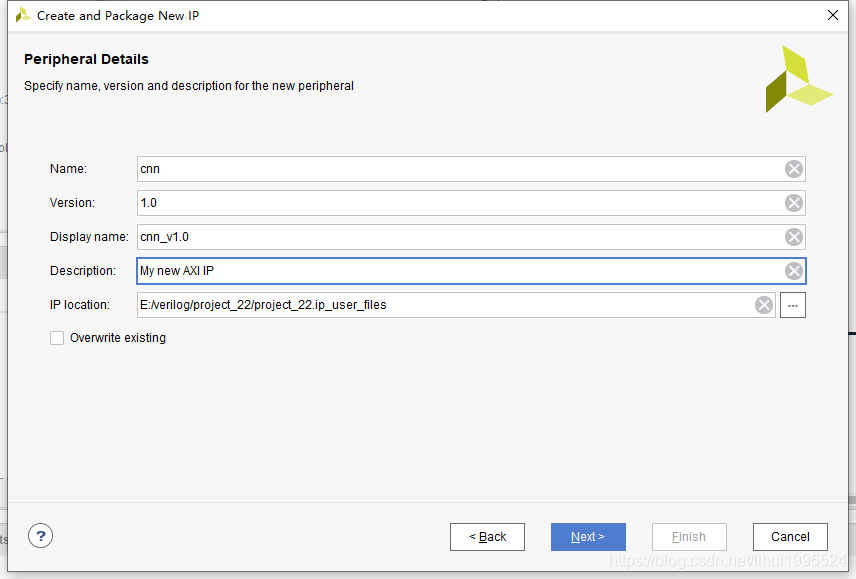Clear the IP location path X icon
The width and height of the screenshot is (856, 579).
(x=764, y=305)
